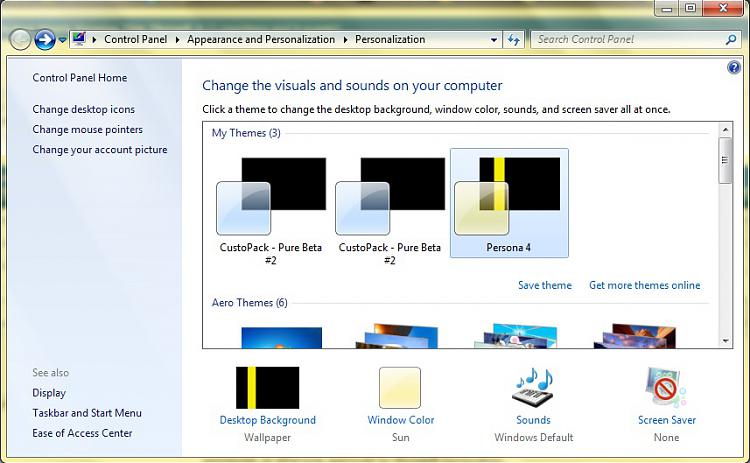The image size is (750, 463).
Task: Select Appearance and Personalization breadcrumb
Action: click(x=261, y=39)
